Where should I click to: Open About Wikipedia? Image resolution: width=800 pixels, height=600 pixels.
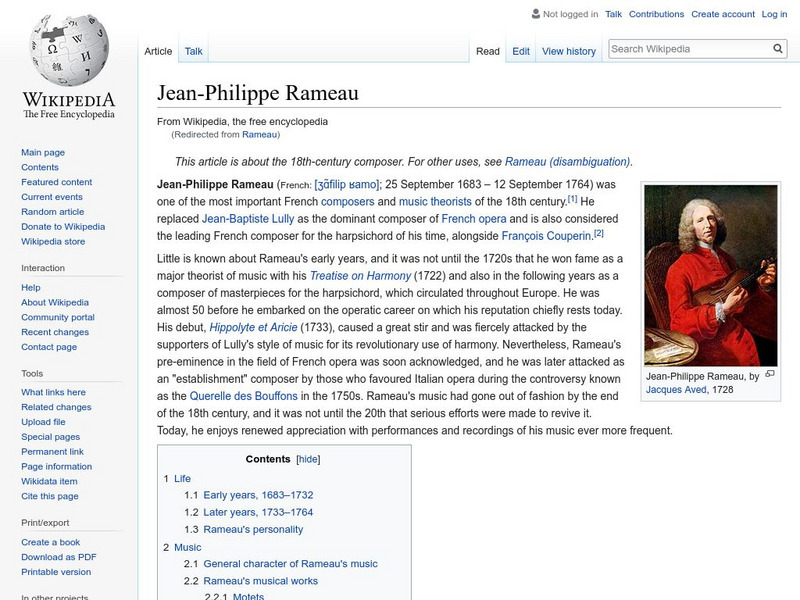point(55,302)
